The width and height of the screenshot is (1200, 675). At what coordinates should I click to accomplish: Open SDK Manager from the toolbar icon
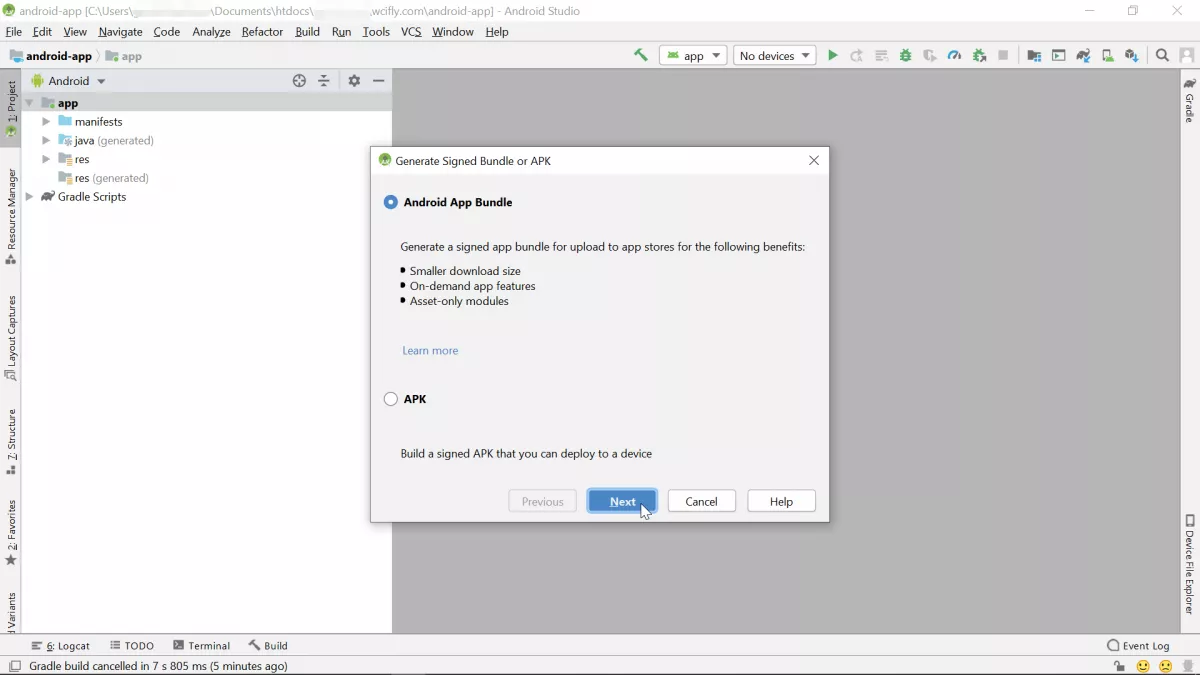pyautogui.click(x=1131, y=56)
